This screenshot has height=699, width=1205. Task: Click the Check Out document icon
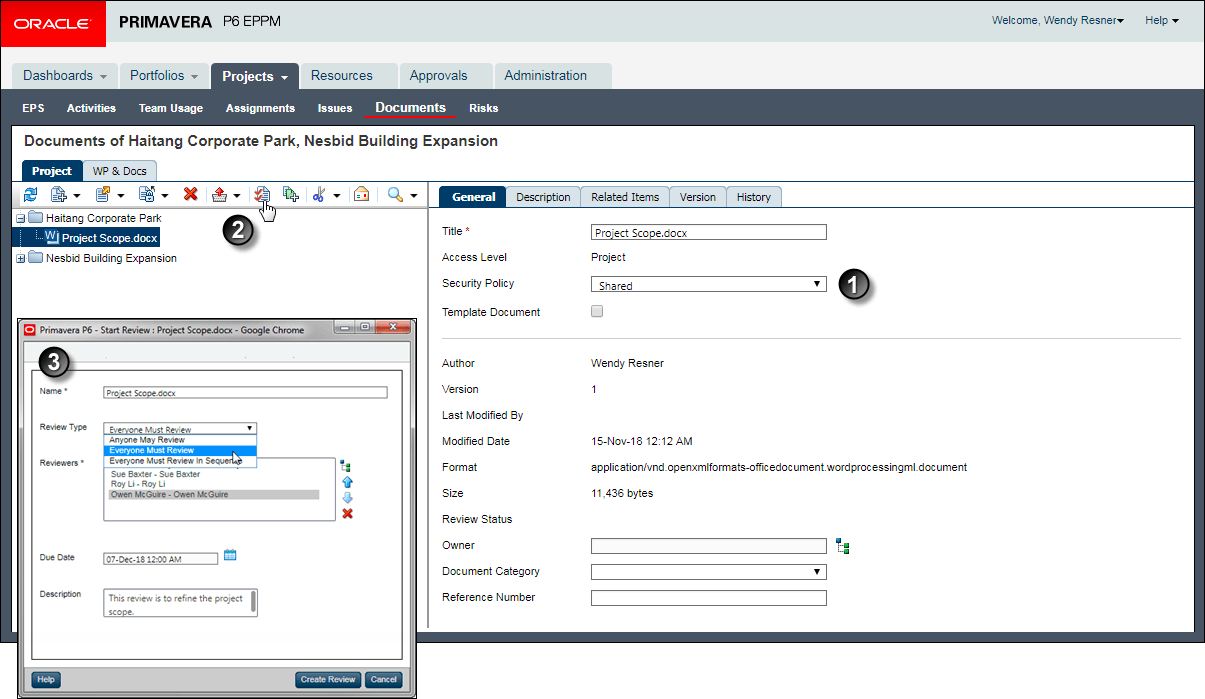(102, 195)
